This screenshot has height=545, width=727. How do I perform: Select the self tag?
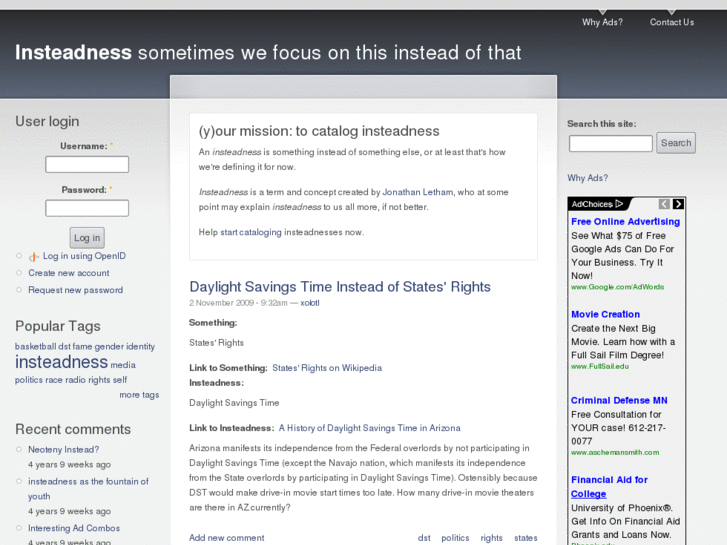pyautogui.click(x=120, y=380)
